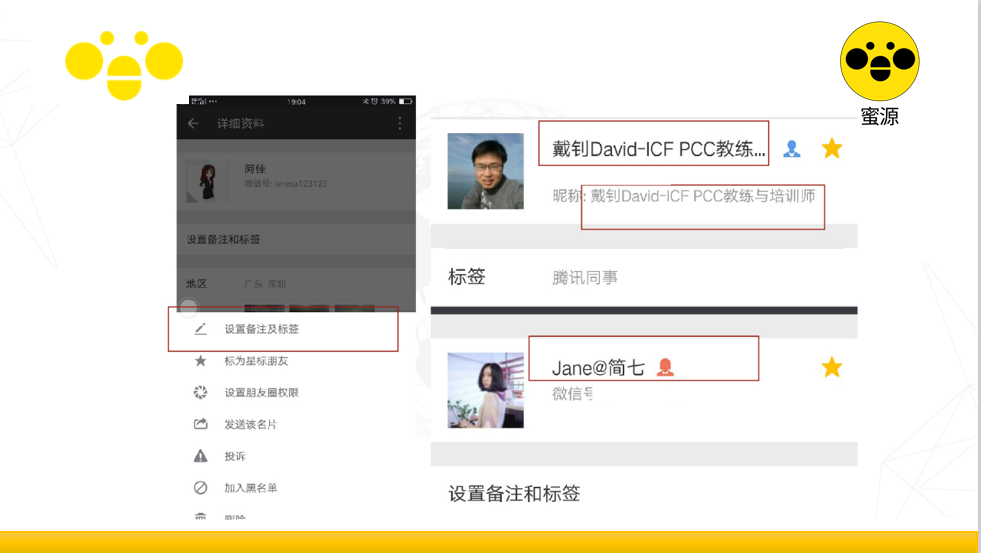Click the 阿佳 contact name

[x=255, y=168]
